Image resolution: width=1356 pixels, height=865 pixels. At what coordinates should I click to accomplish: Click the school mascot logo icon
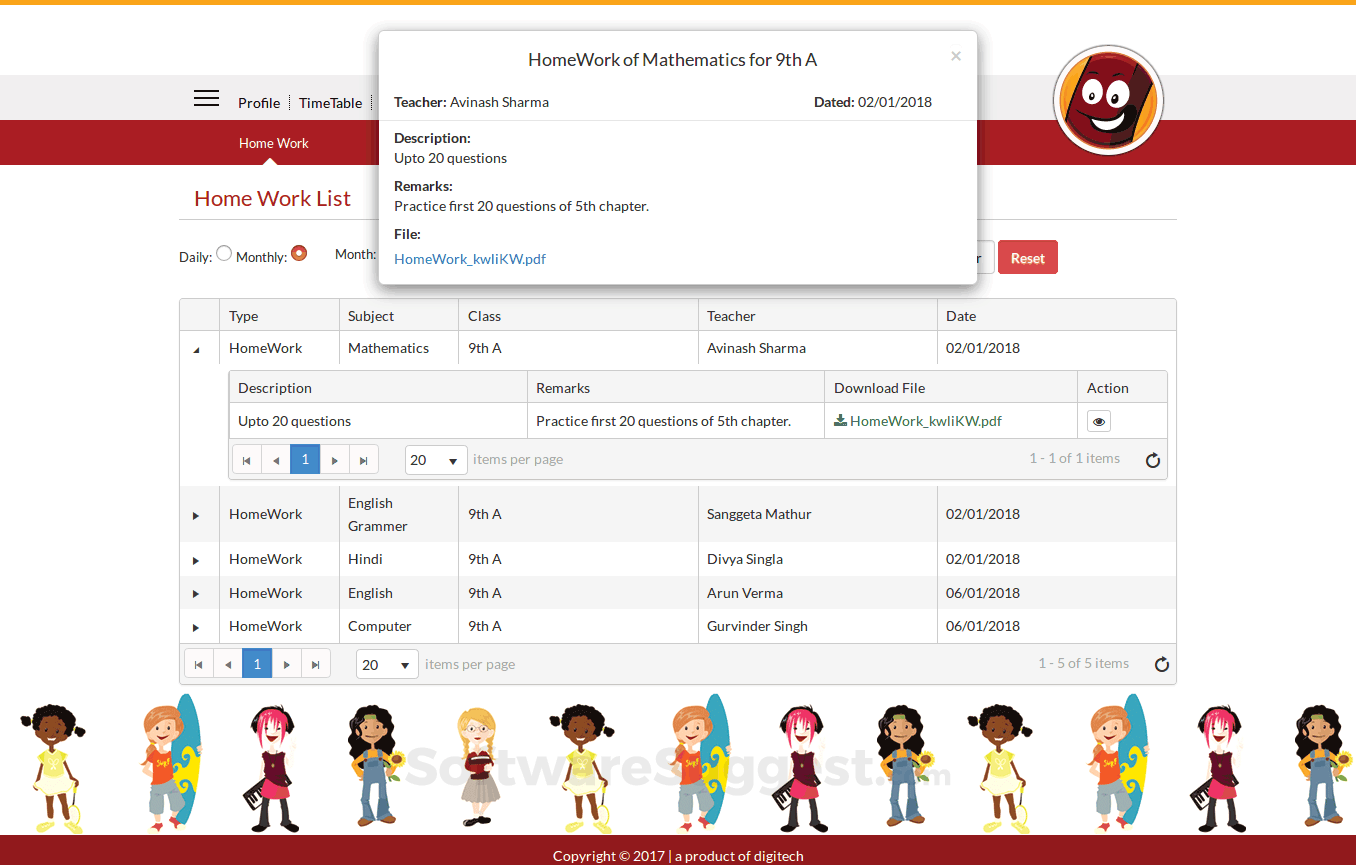pos(1107,101)
